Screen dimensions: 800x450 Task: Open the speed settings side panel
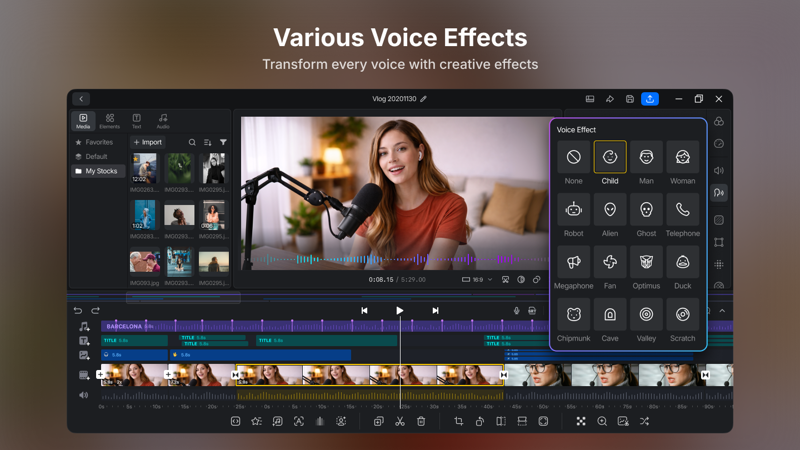tap(719, 143)
